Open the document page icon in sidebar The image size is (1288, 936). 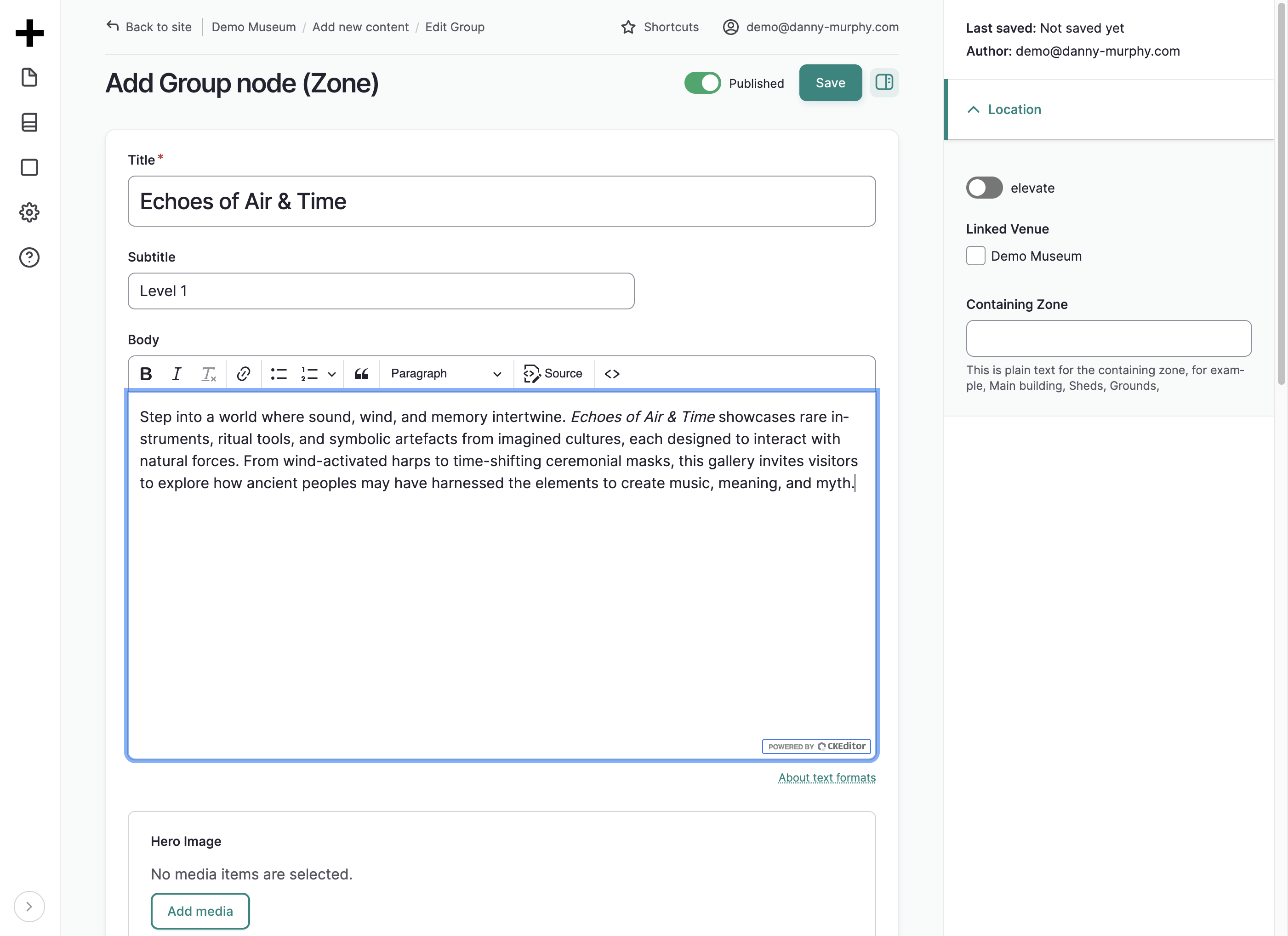tap(29, 77)
